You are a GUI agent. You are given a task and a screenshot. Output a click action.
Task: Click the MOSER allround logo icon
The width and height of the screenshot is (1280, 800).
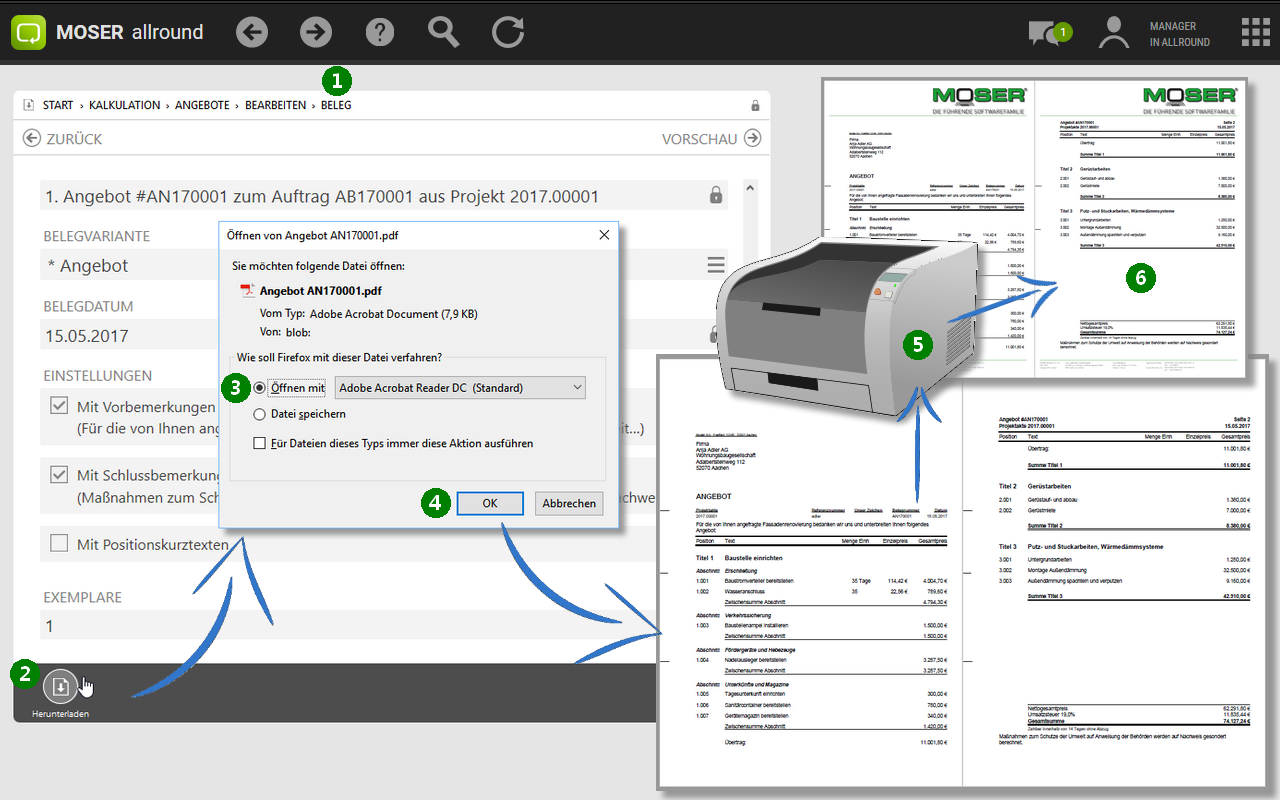point(29,32)
